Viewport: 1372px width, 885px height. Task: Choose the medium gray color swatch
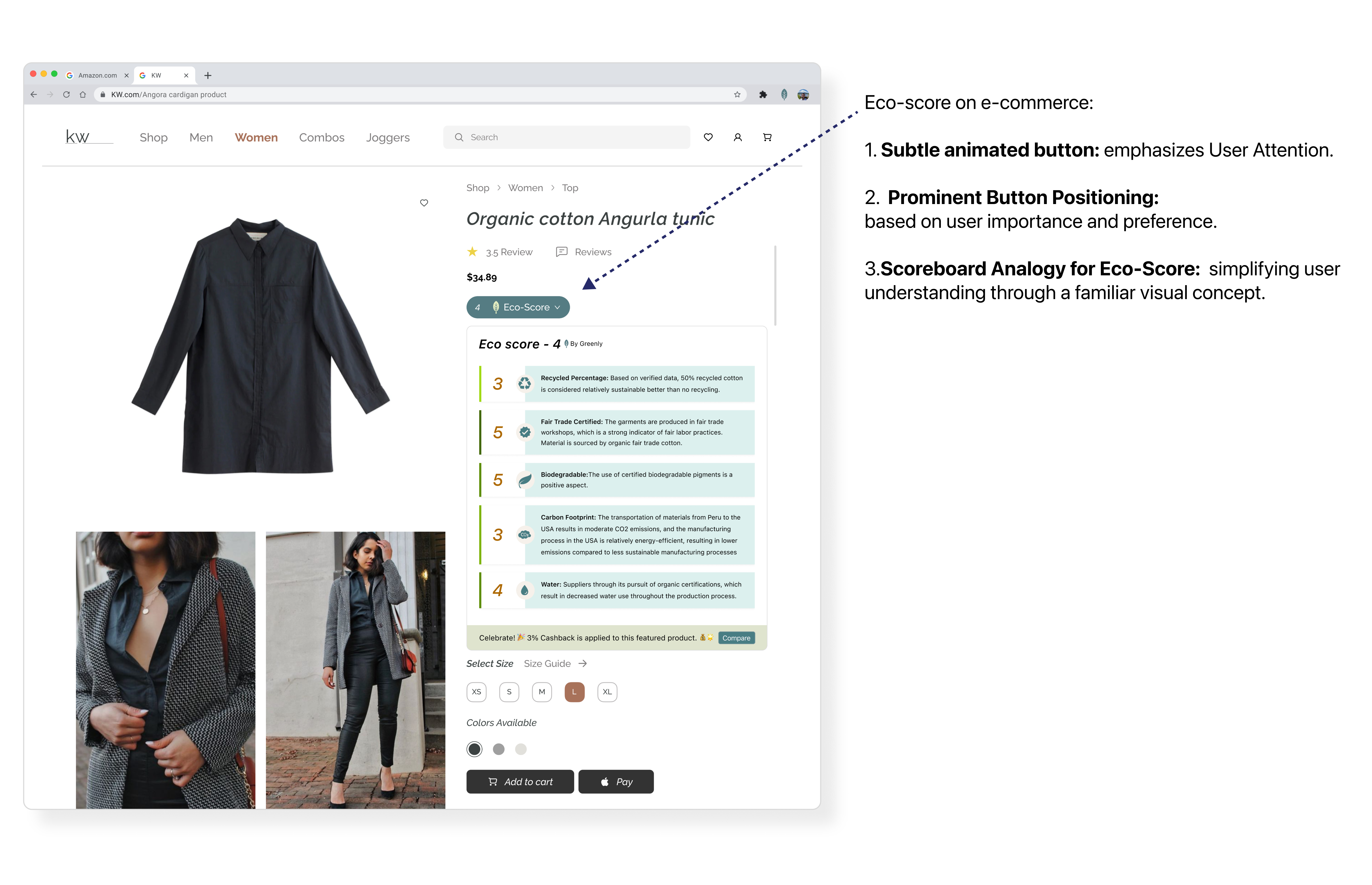499,749
